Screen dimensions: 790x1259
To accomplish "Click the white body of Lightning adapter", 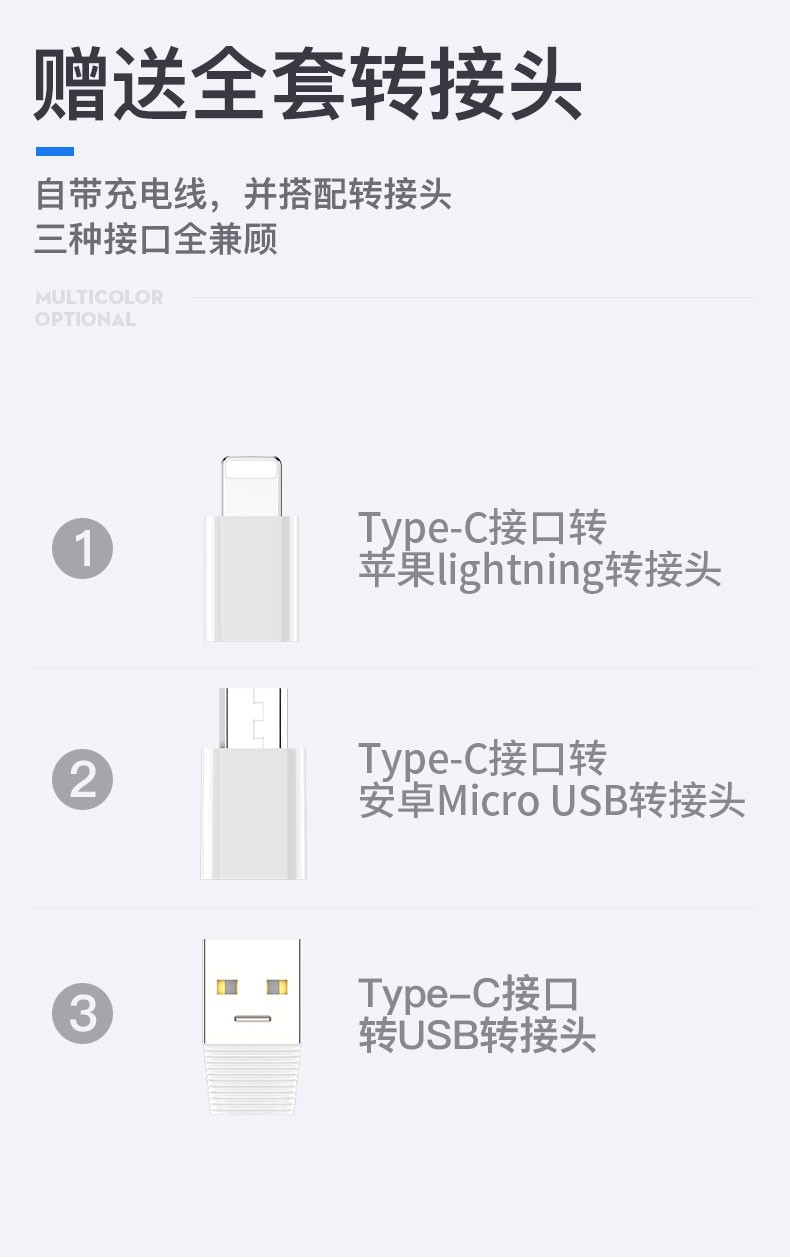I will point(252,579).
